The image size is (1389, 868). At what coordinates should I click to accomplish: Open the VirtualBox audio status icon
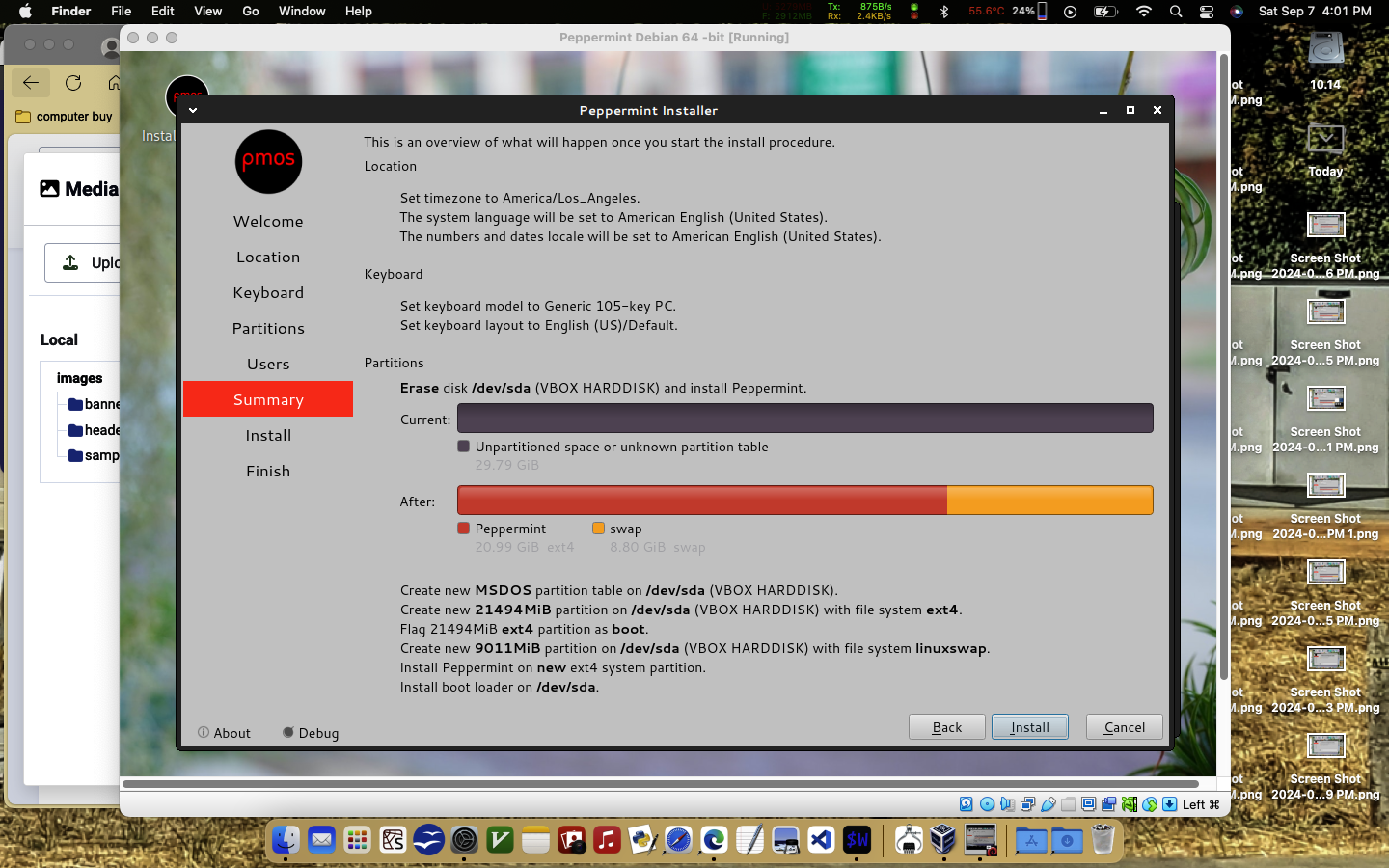(x=1007, y=804)
